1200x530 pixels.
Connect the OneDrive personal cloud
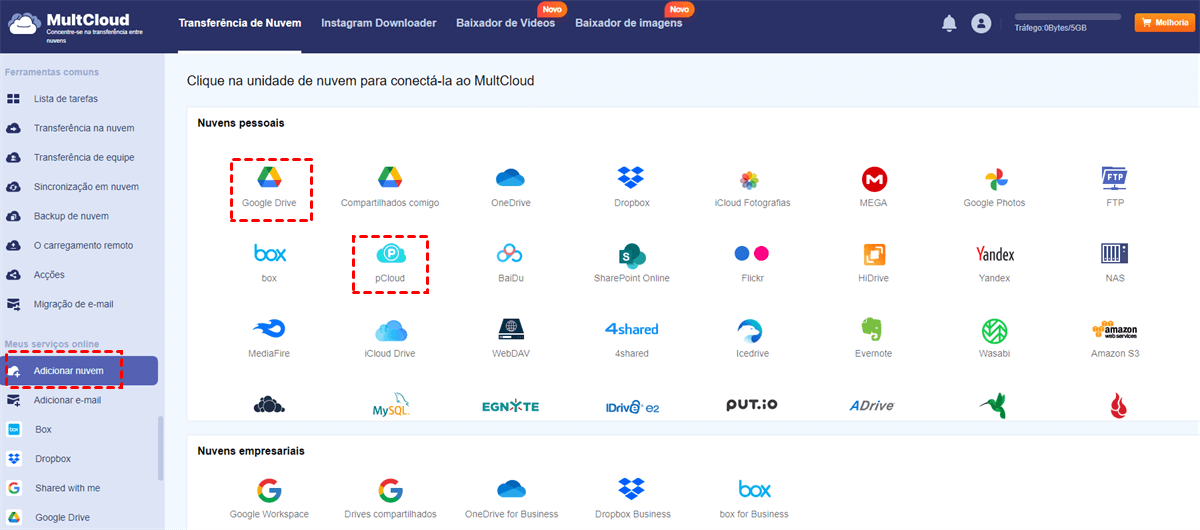510,186
